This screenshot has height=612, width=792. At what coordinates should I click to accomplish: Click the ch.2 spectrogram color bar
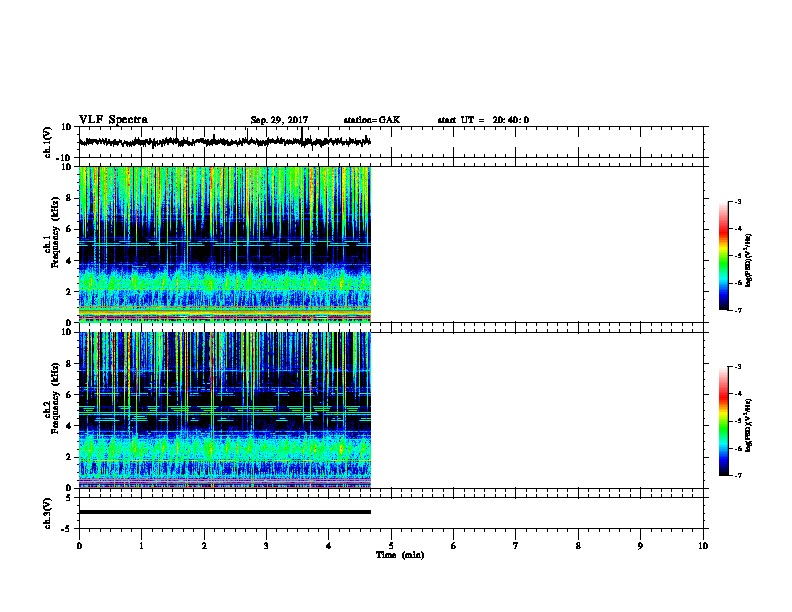point(724,421)
